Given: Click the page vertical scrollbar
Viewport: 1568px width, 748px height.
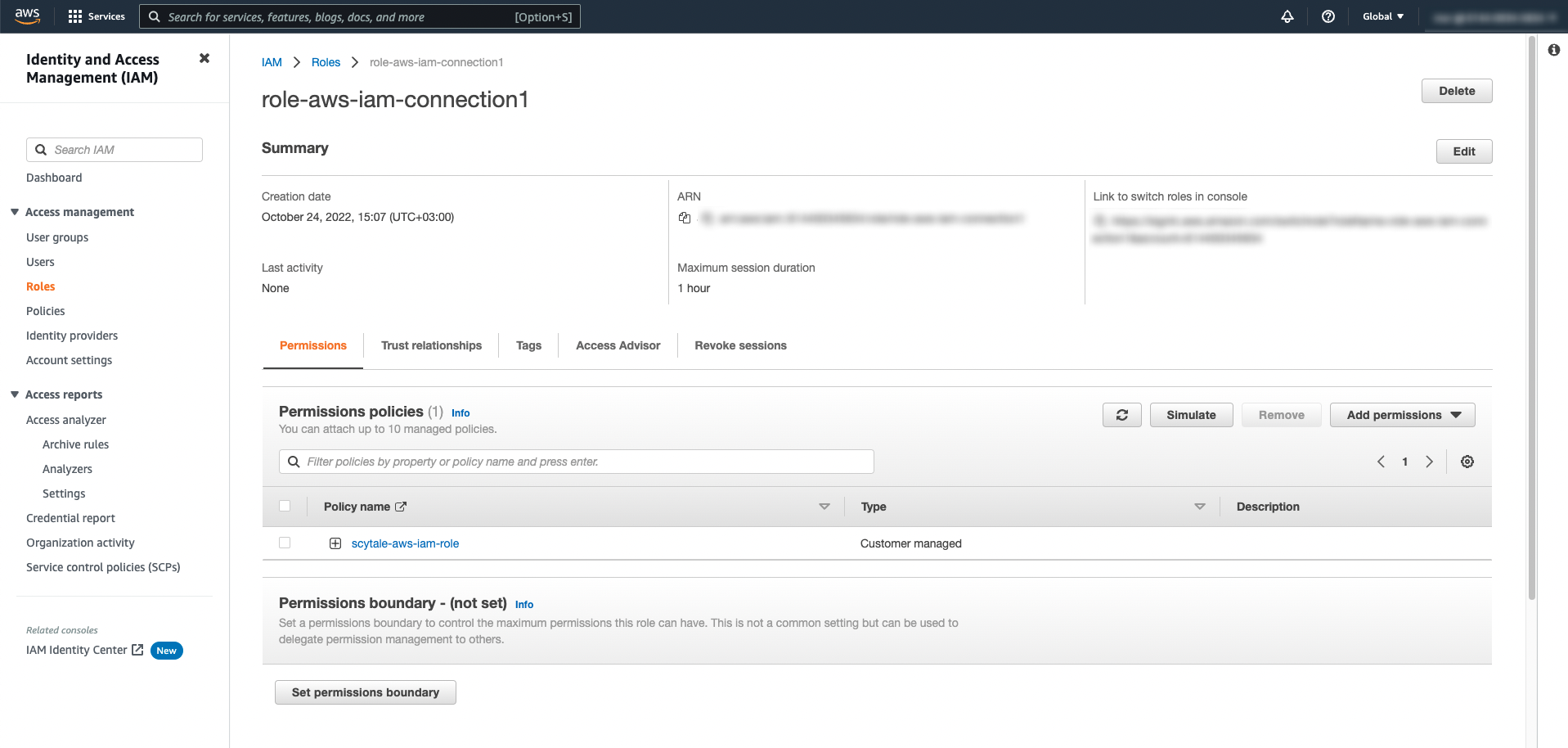Looking at the screenshot, I should tap(1531, 319).
